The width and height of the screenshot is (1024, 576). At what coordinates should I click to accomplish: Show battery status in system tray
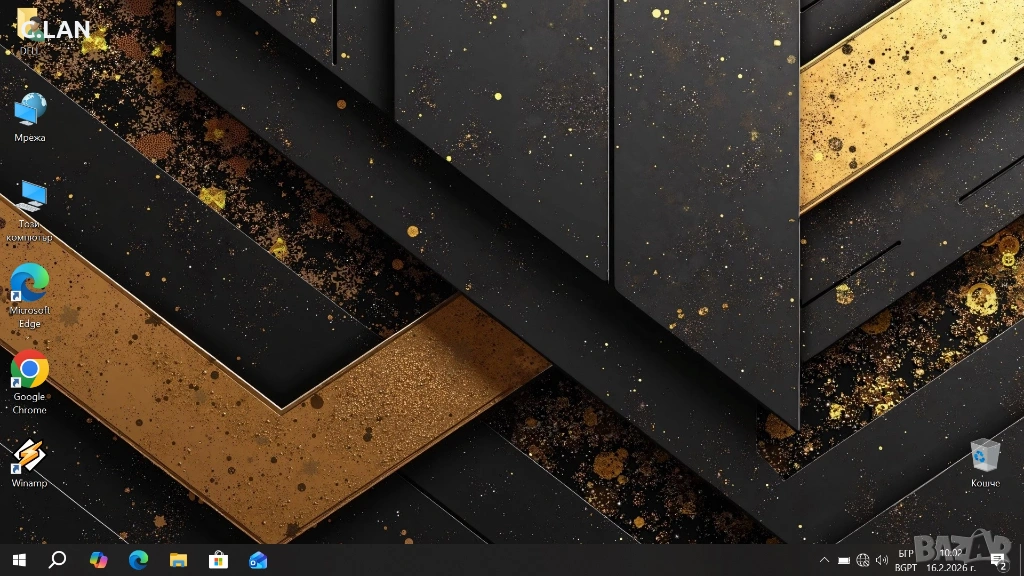point(844,560)
